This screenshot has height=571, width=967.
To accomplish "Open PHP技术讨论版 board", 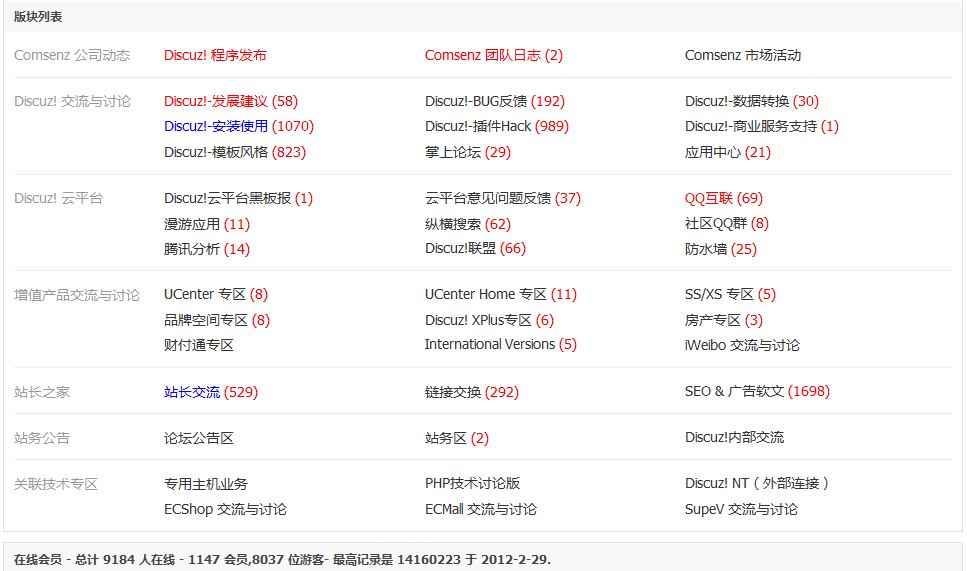I will (x=472, y=483).
